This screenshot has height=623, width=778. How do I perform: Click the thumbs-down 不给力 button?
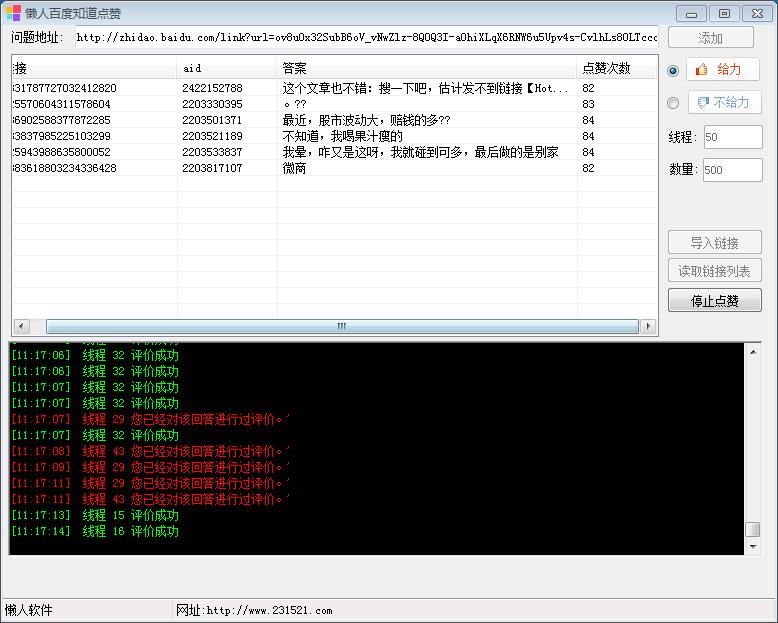click(724, 103)
